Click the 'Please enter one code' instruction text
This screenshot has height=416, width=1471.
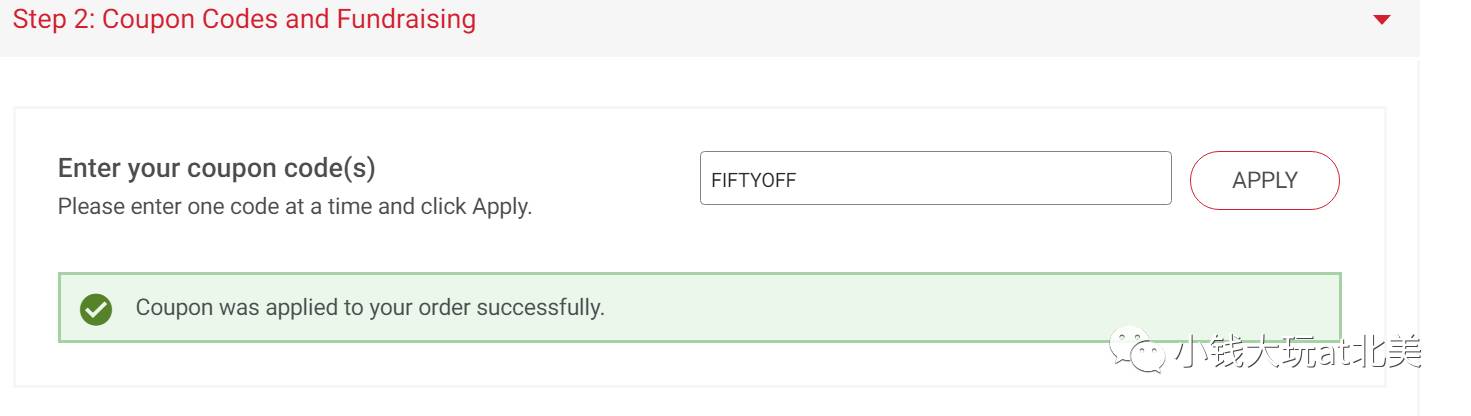tap(295, 209)
